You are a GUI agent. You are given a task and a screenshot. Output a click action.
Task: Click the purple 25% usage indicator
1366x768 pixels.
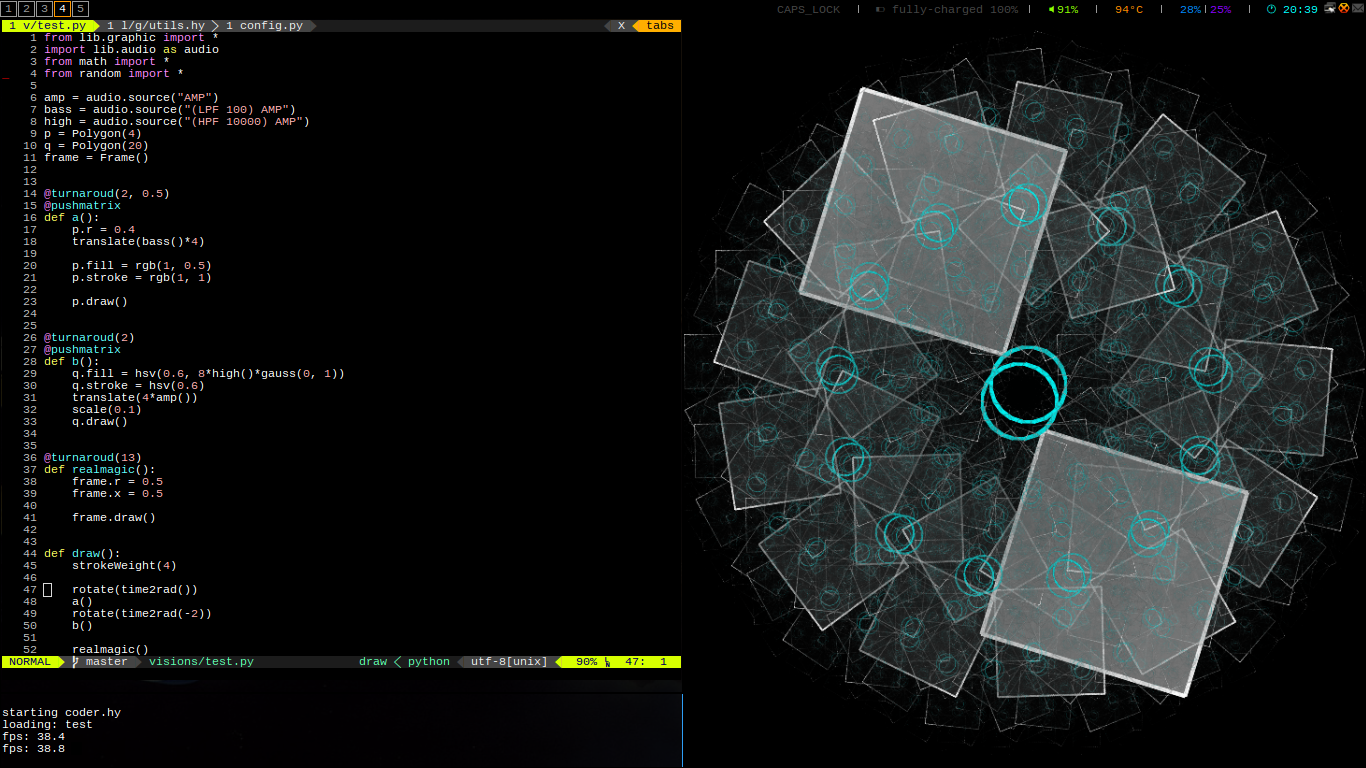pos(1220,9)
